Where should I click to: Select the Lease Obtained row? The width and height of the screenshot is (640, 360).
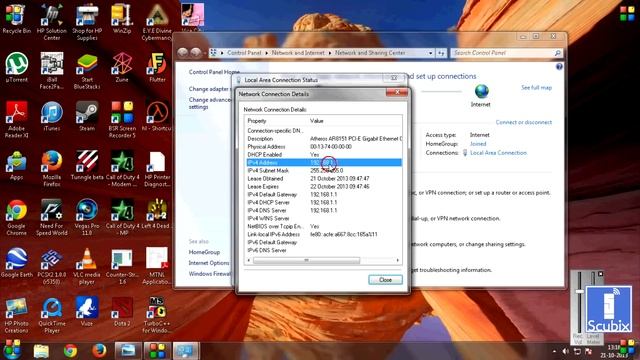click(324, 179)
